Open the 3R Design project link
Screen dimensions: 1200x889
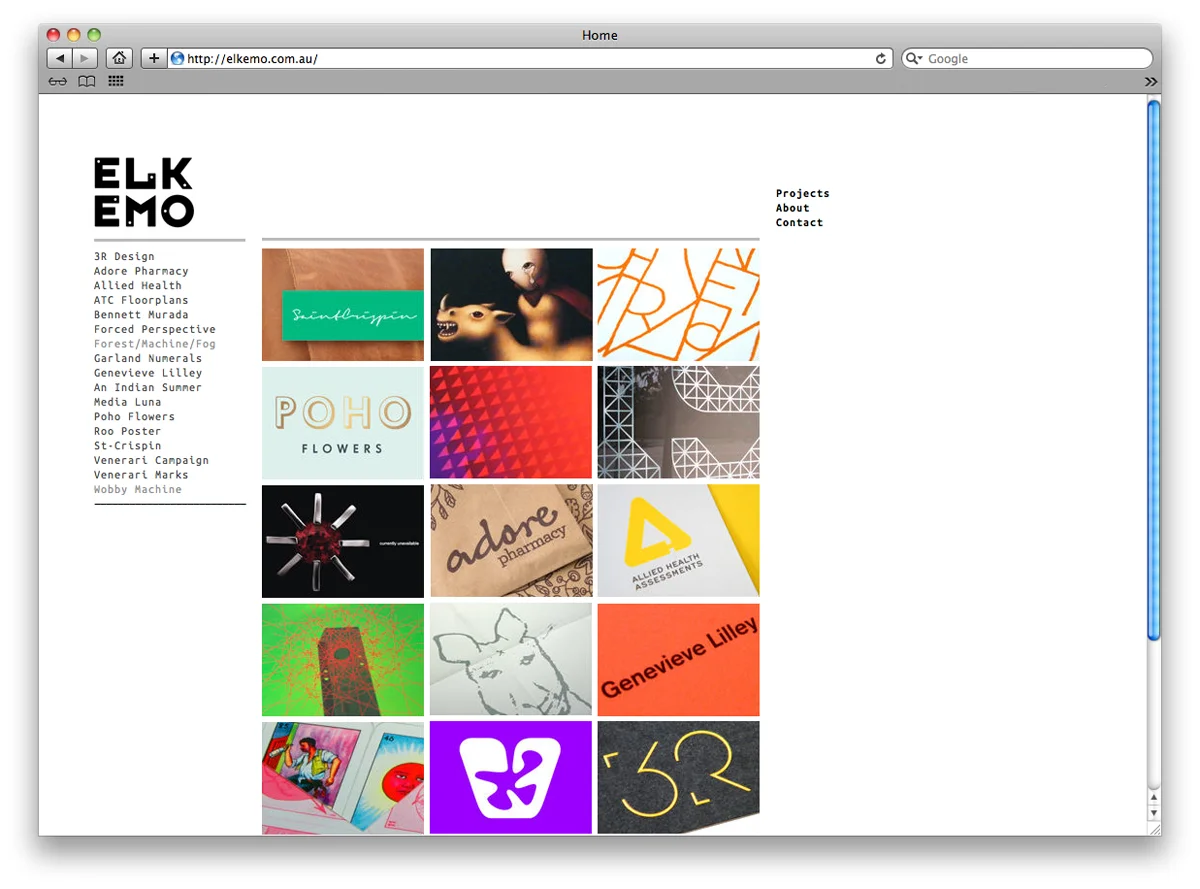124,256
